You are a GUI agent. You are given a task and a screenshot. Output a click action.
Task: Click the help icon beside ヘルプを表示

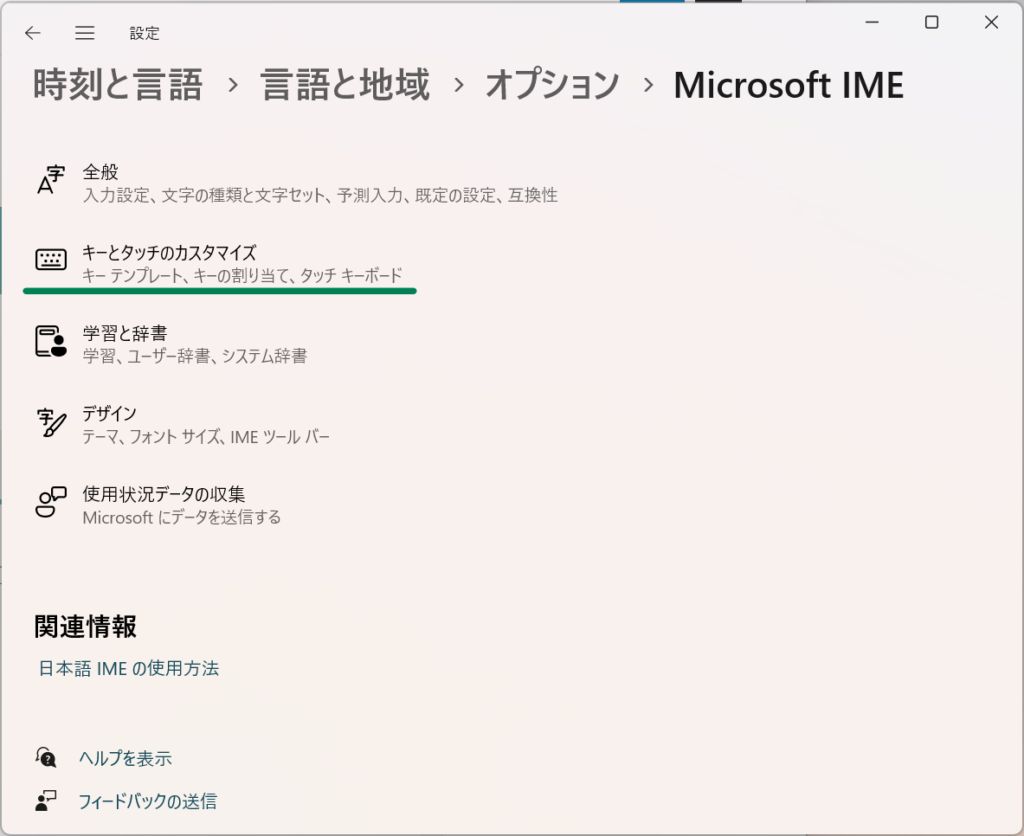46,758
